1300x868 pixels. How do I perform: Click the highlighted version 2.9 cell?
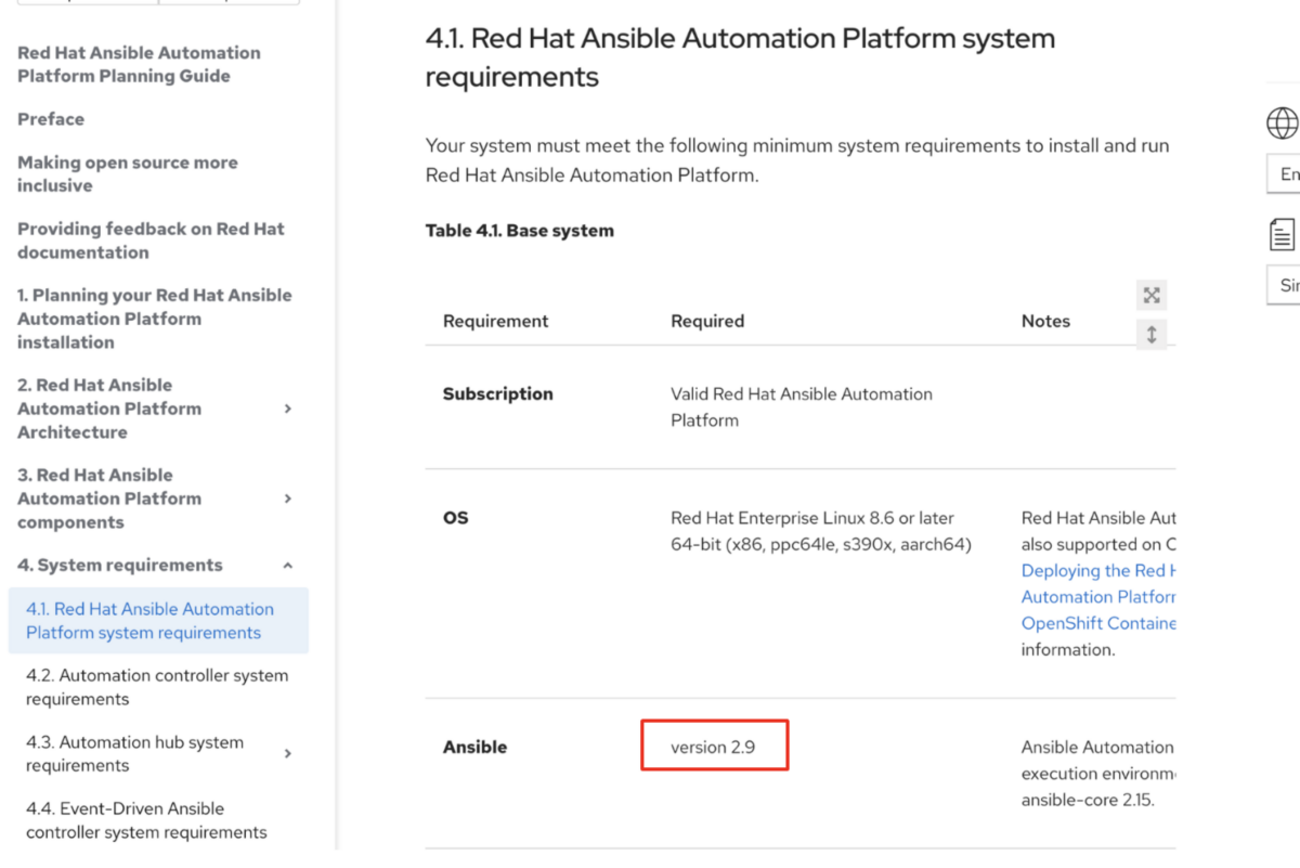tap(713, 747)
